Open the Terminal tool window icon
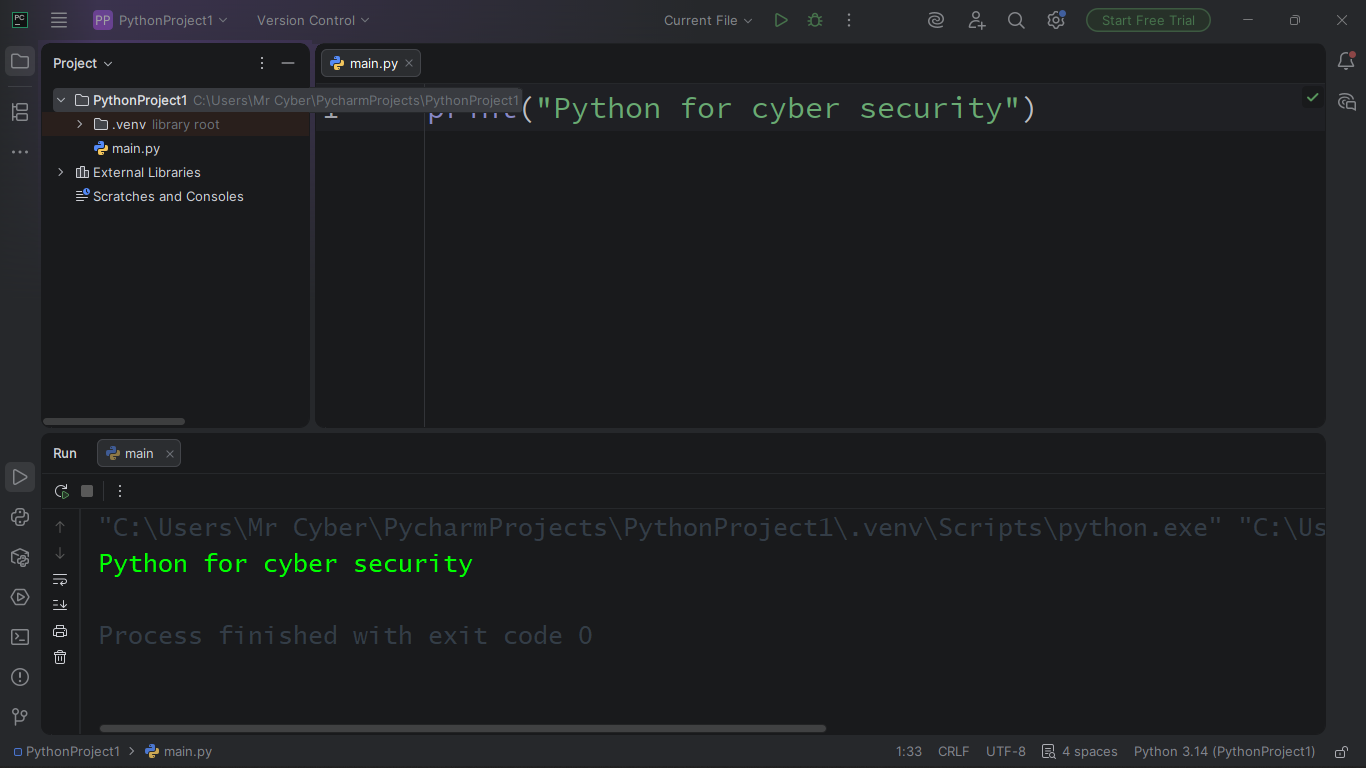Image resolution: width=1366 pixels, height=768 pixels. click(x=20, y=637)
